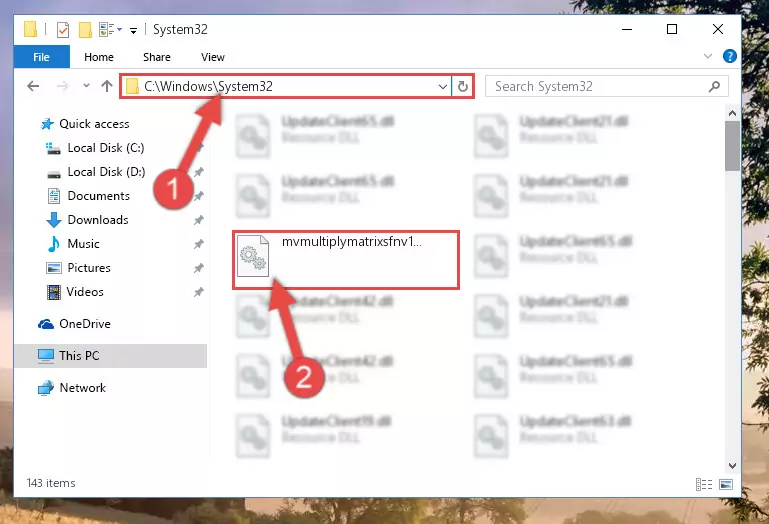This screenshot has height=524, width=769.
Task: Open the Explorer Help question-mark icon
Action: [x=729, y=56]
